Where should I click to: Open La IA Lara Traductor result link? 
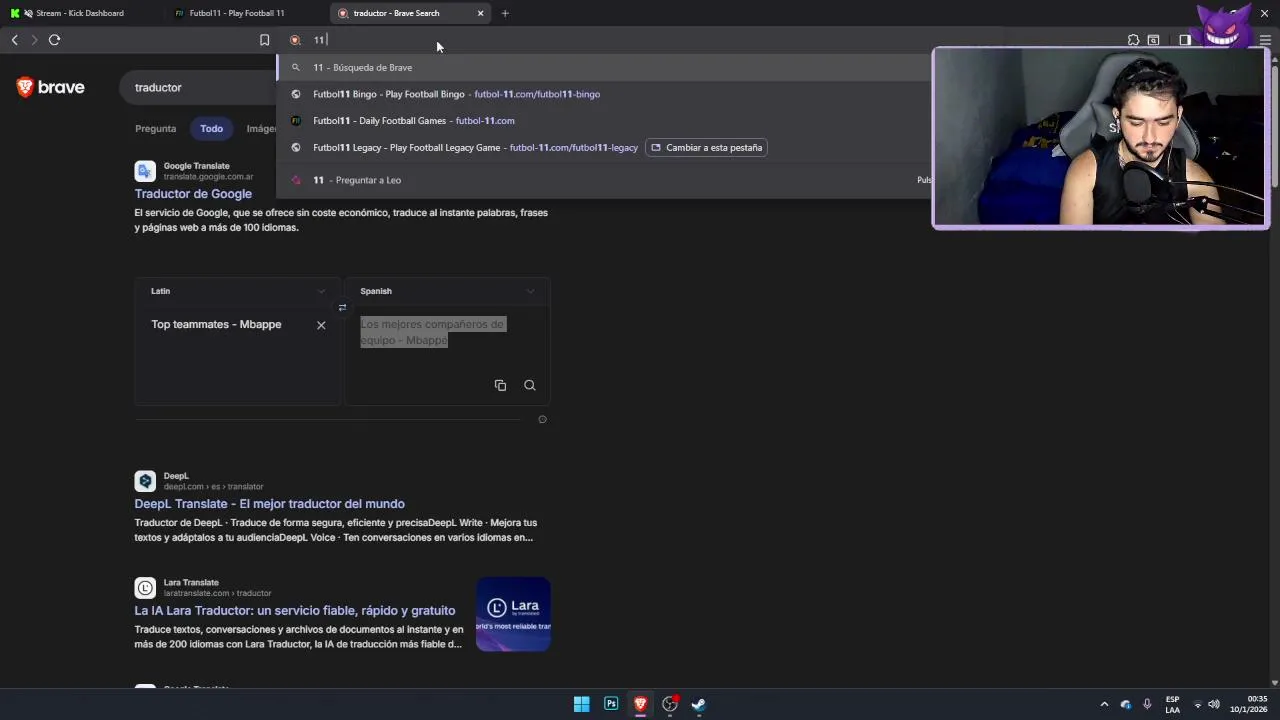coord(295,611)
